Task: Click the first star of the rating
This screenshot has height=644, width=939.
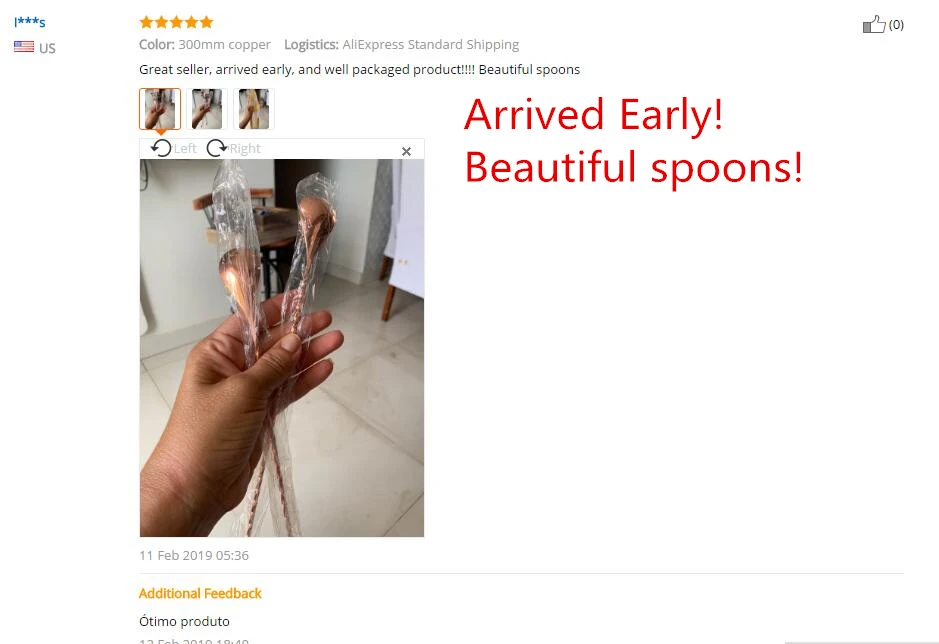Action: [x=146, y=23]
